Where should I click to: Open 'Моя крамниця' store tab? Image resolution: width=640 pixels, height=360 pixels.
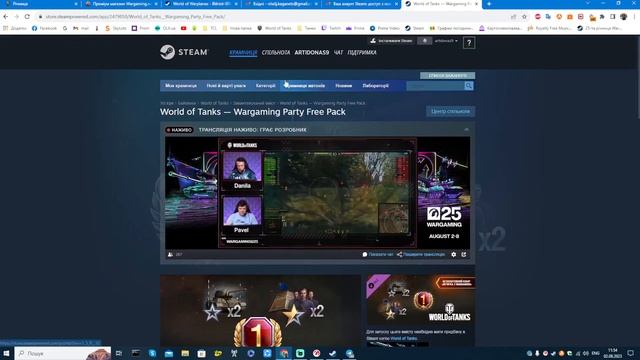181,86
